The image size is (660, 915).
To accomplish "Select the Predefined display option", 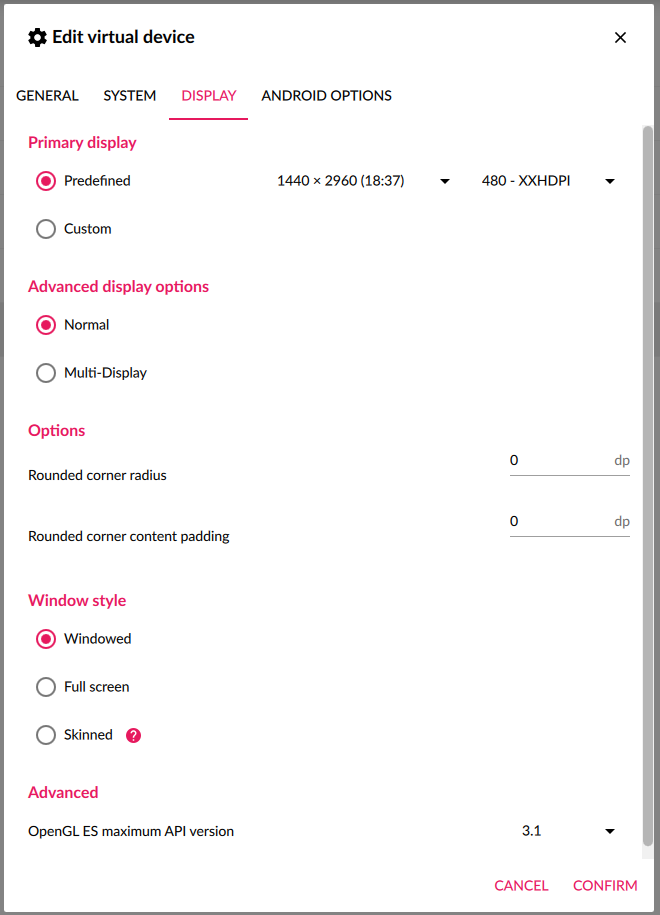I will [x=45, y=181].
